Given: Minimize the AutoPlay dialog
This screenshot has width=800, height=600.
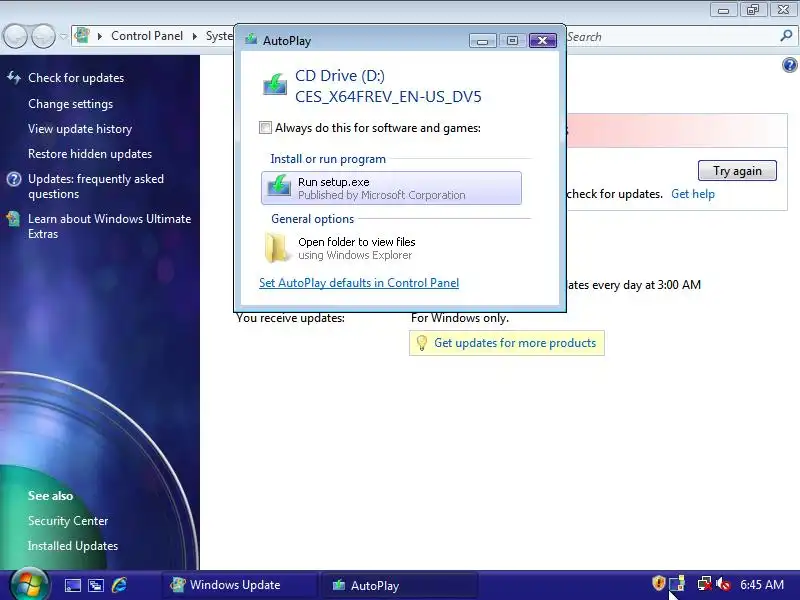Looking at the screenshot, I should pos(482,40).
